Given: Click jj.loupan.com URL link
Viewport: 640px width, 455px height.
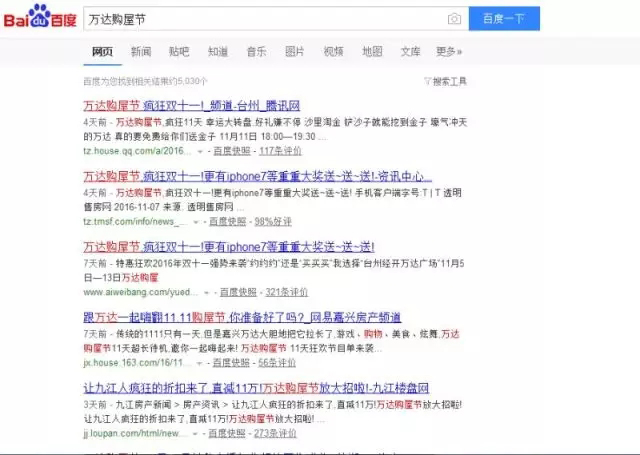Looking at the screenshot, I should [135, 433].
